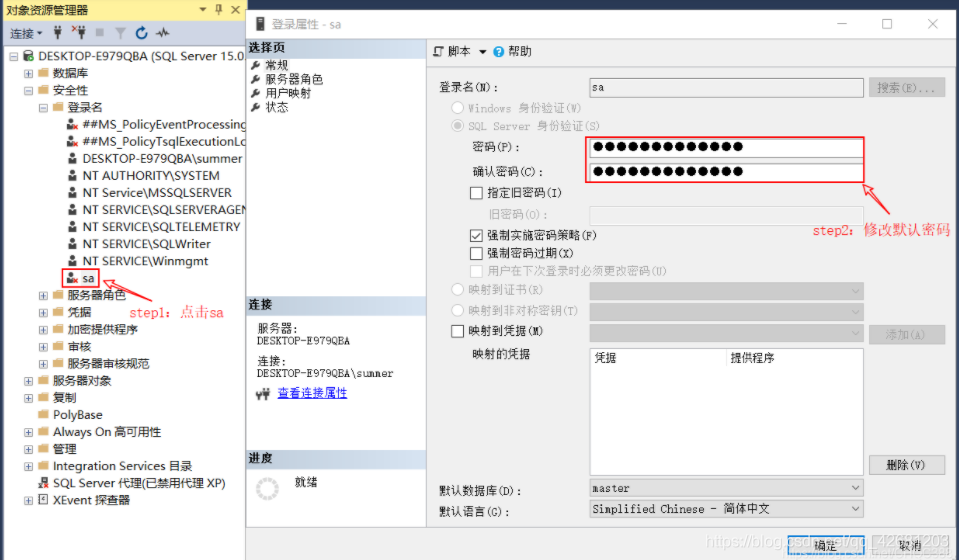
Task: Click the stop square icon in Object Explorer toolbar
Action: pyautogui.click(x=100, y=32)
